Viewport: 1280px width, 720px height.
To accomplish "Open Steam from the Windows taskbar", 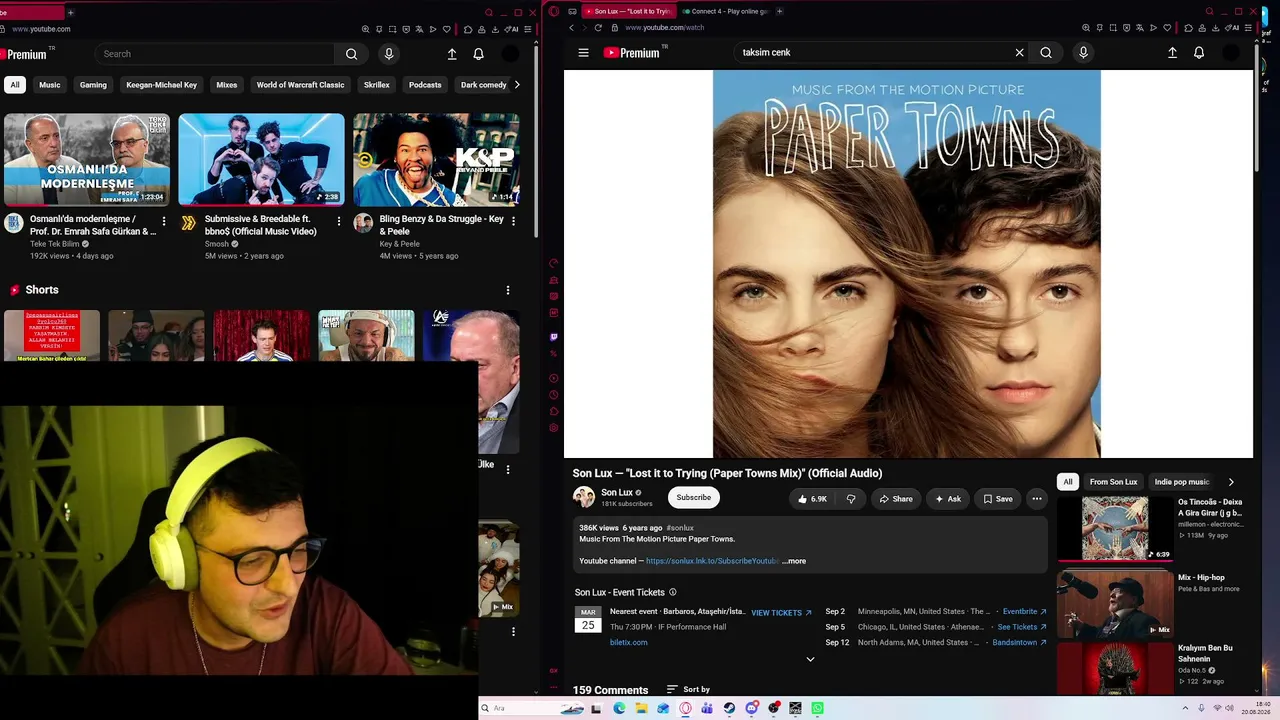I will (729, 708).
